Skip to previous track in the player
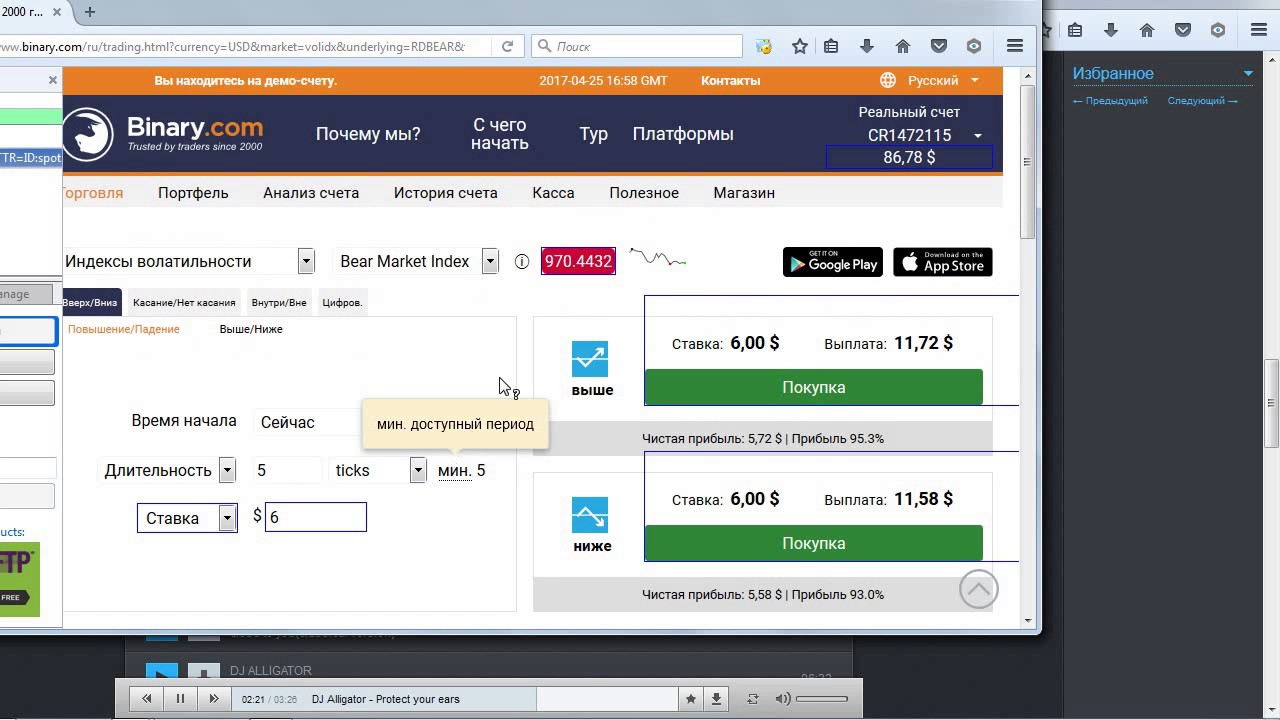Screen dimensions: 1280x720 tap(147, 699)
